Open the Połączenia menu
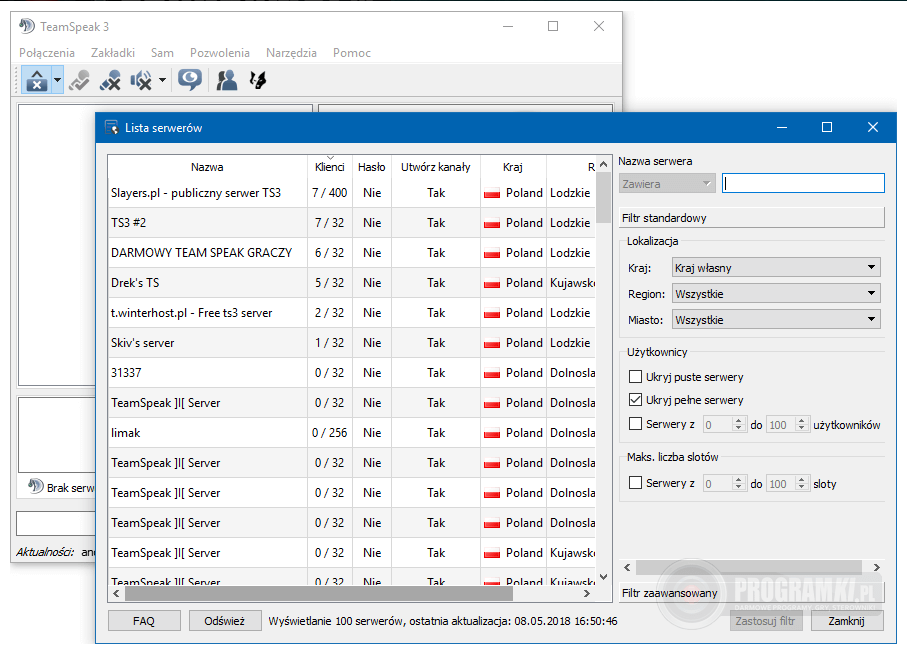The image size is (907, 653). pos(47,53)
